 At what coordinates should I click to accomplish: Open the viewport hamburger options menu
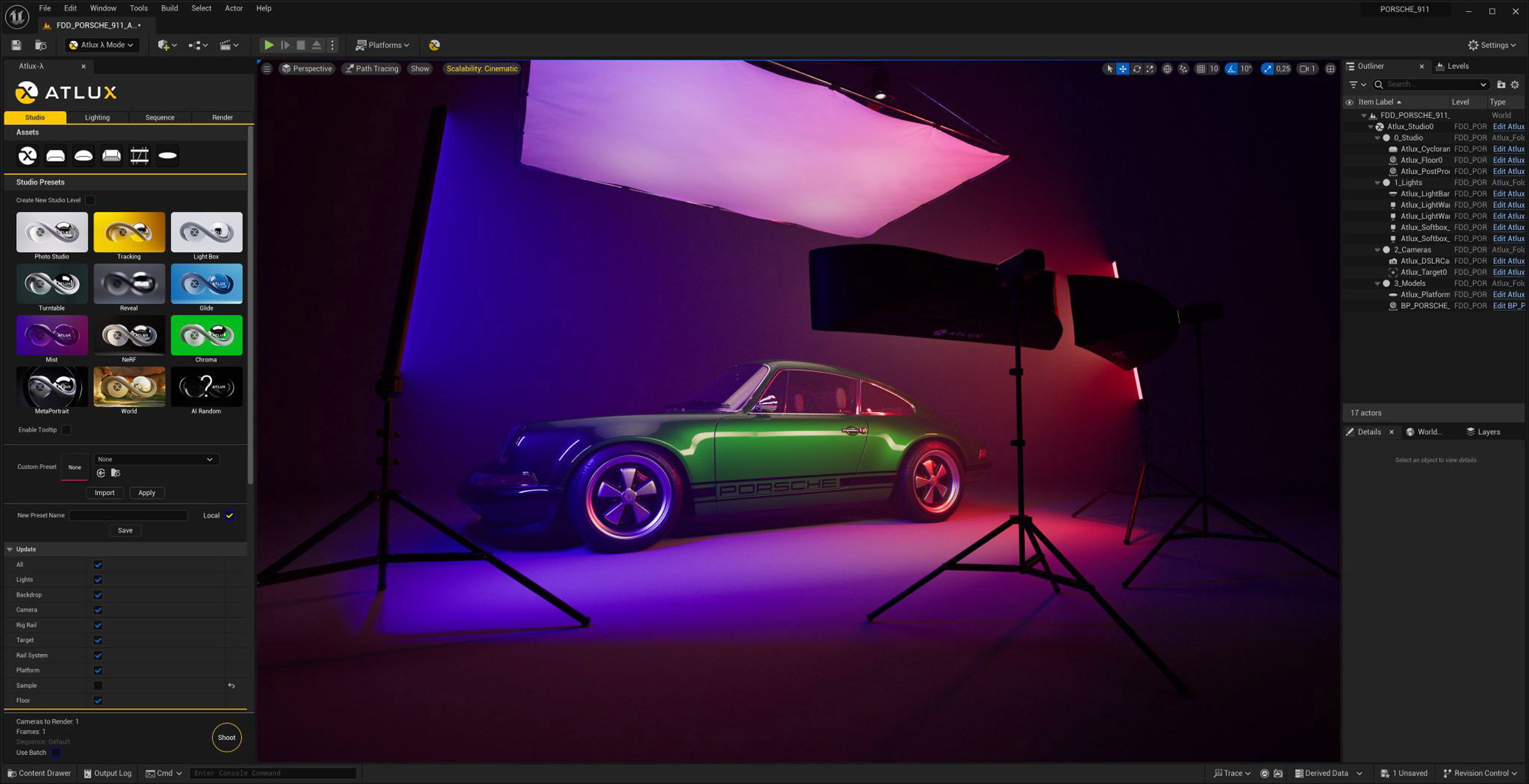point(267,69)
